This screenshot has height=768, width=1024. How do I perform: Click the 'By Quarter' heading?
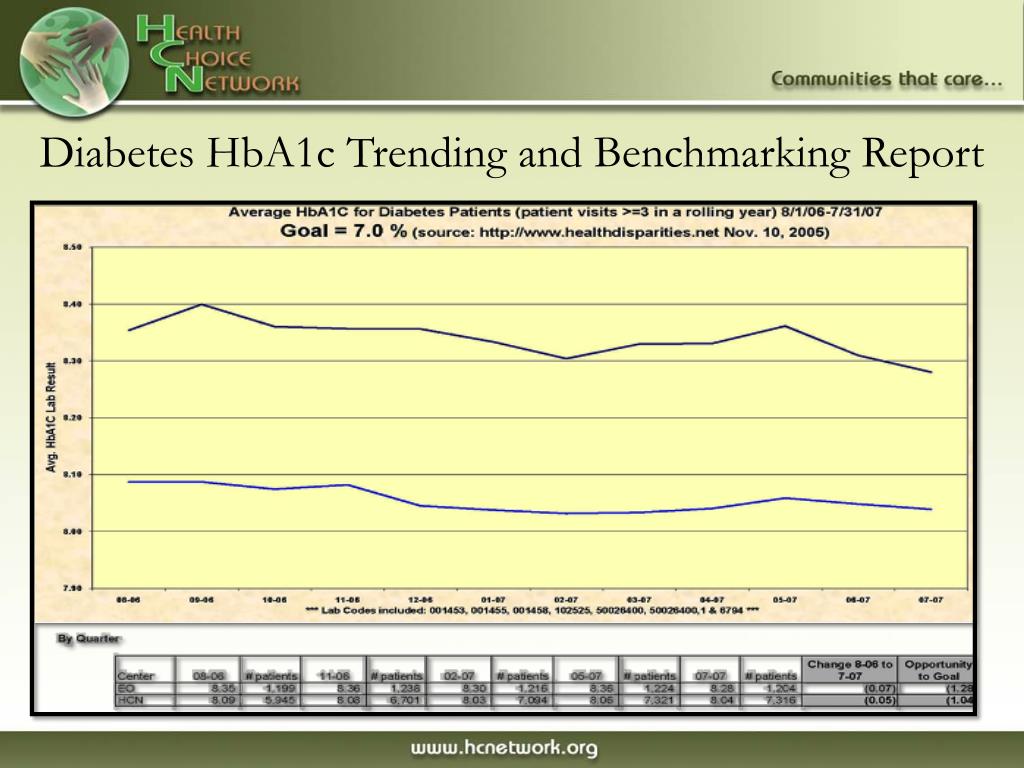(x=89, y=638)
